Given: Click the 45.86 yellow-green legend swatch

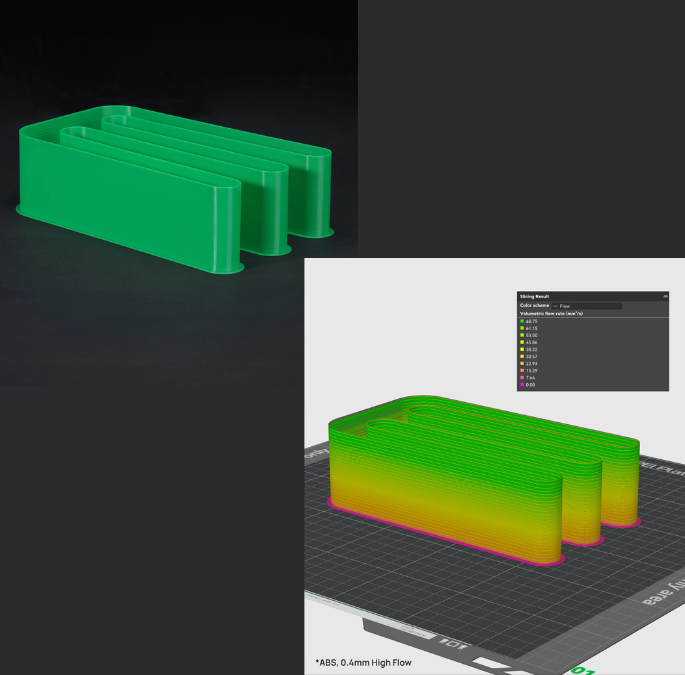Looking at the screenshot, I should click(522, 342).
